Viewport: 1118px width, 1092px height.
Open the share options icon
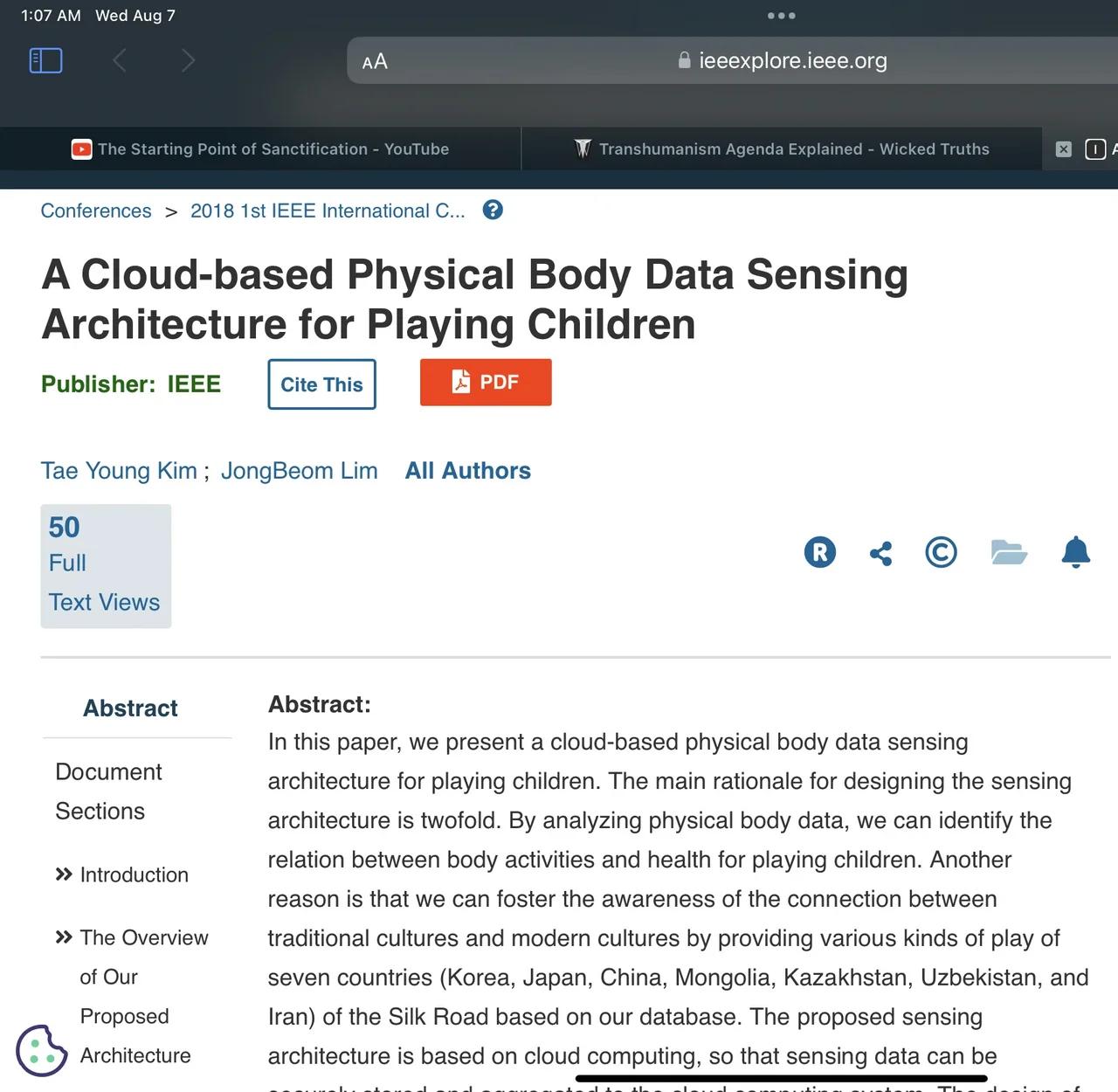coord(880,552)
